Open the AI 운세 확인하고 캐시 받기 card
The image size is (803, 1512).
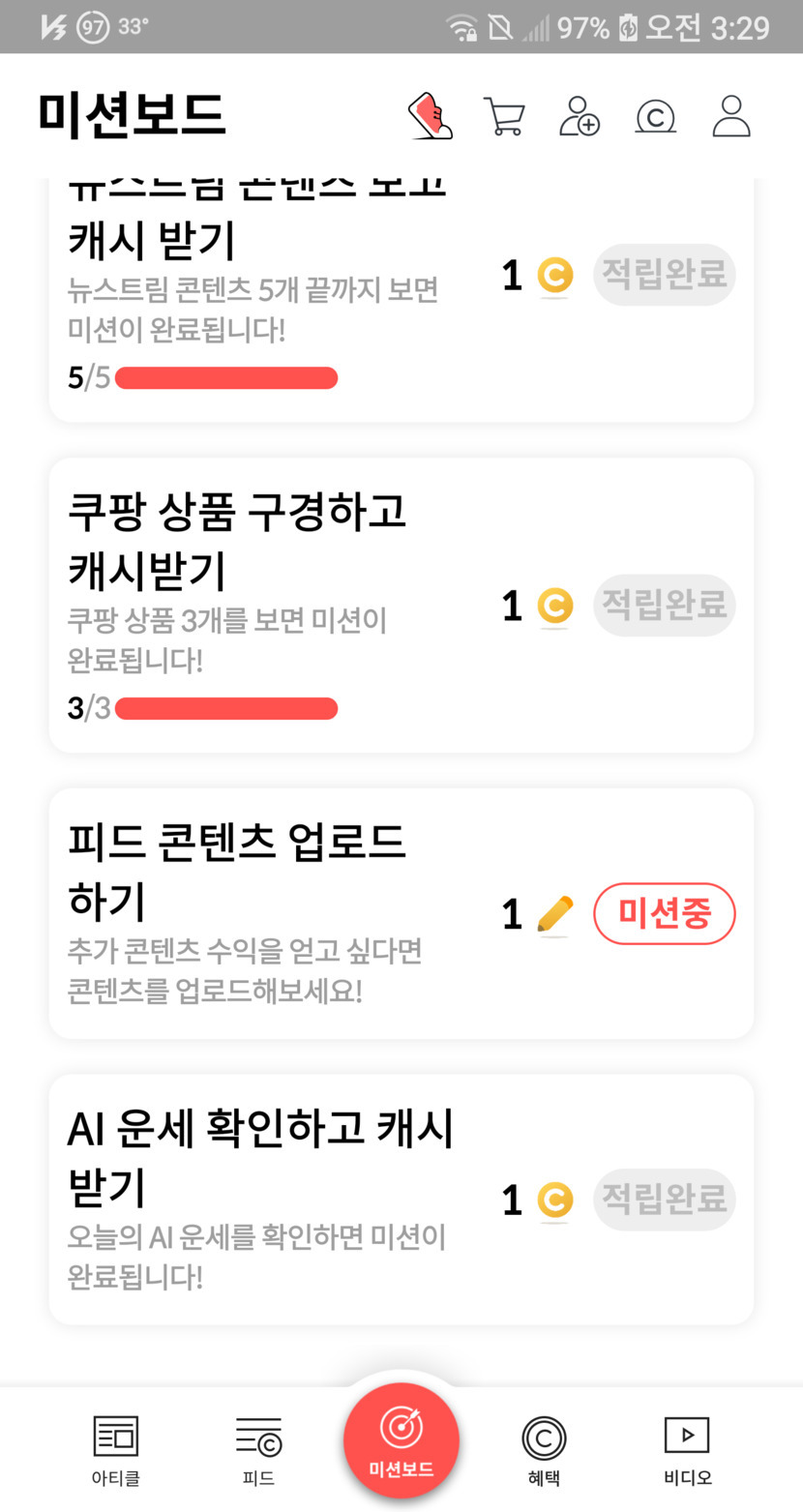tap(261, 1198)
